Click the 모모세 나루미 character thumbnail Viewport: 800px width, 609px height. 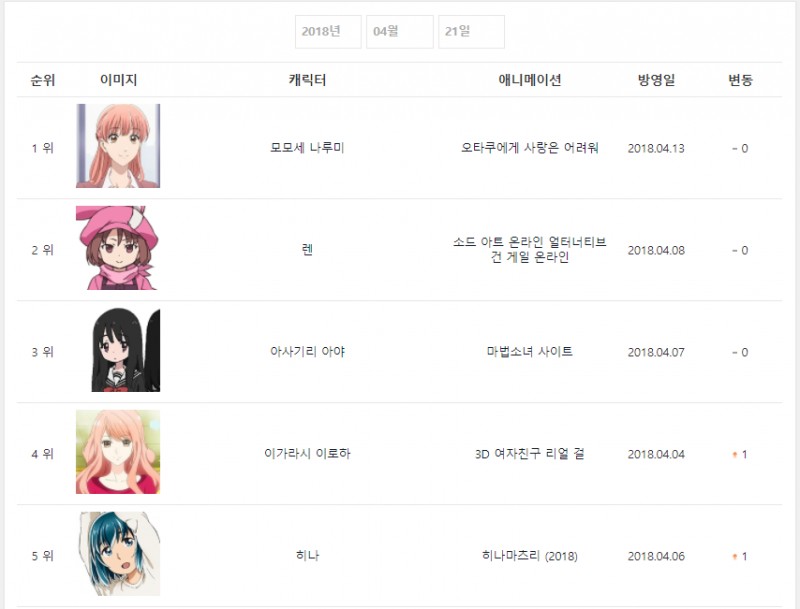(118, 146)
